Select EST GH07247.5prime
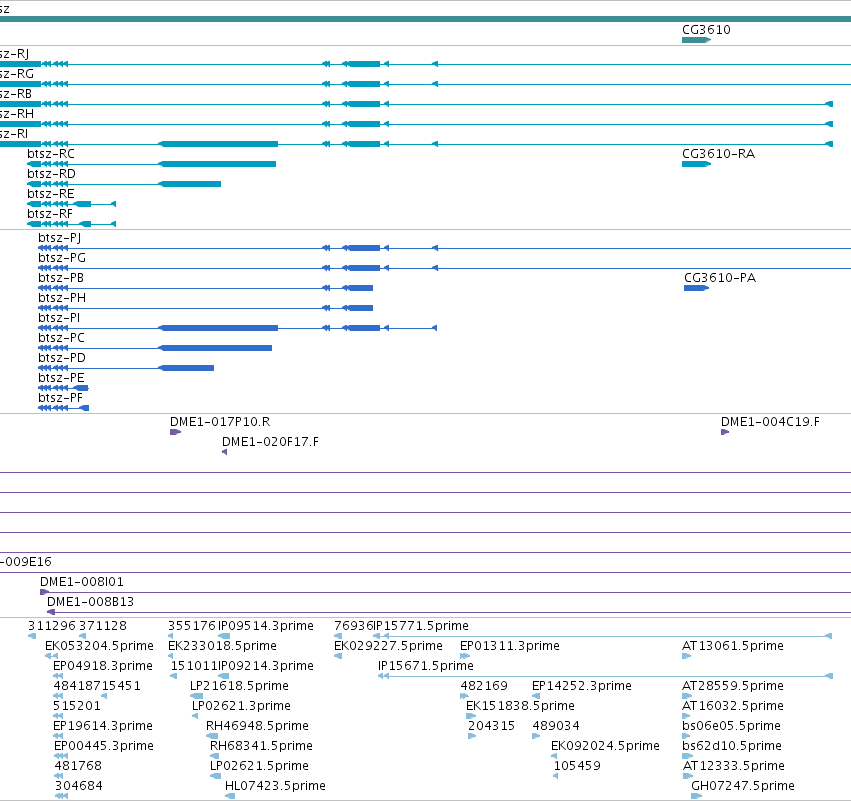 tap(742, 786)
